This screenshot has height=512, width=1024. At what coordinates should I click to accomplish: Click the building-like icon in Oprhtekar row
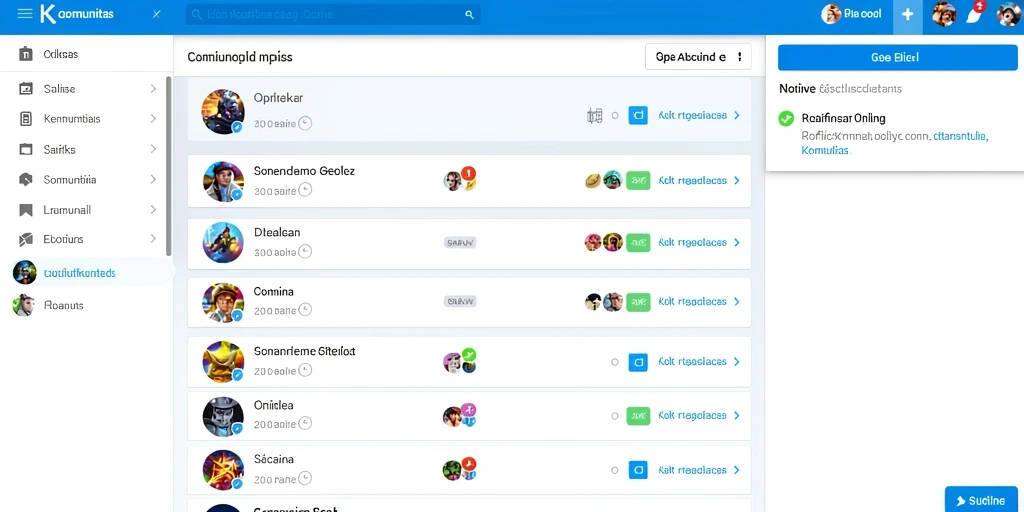[x=594, y=116]
